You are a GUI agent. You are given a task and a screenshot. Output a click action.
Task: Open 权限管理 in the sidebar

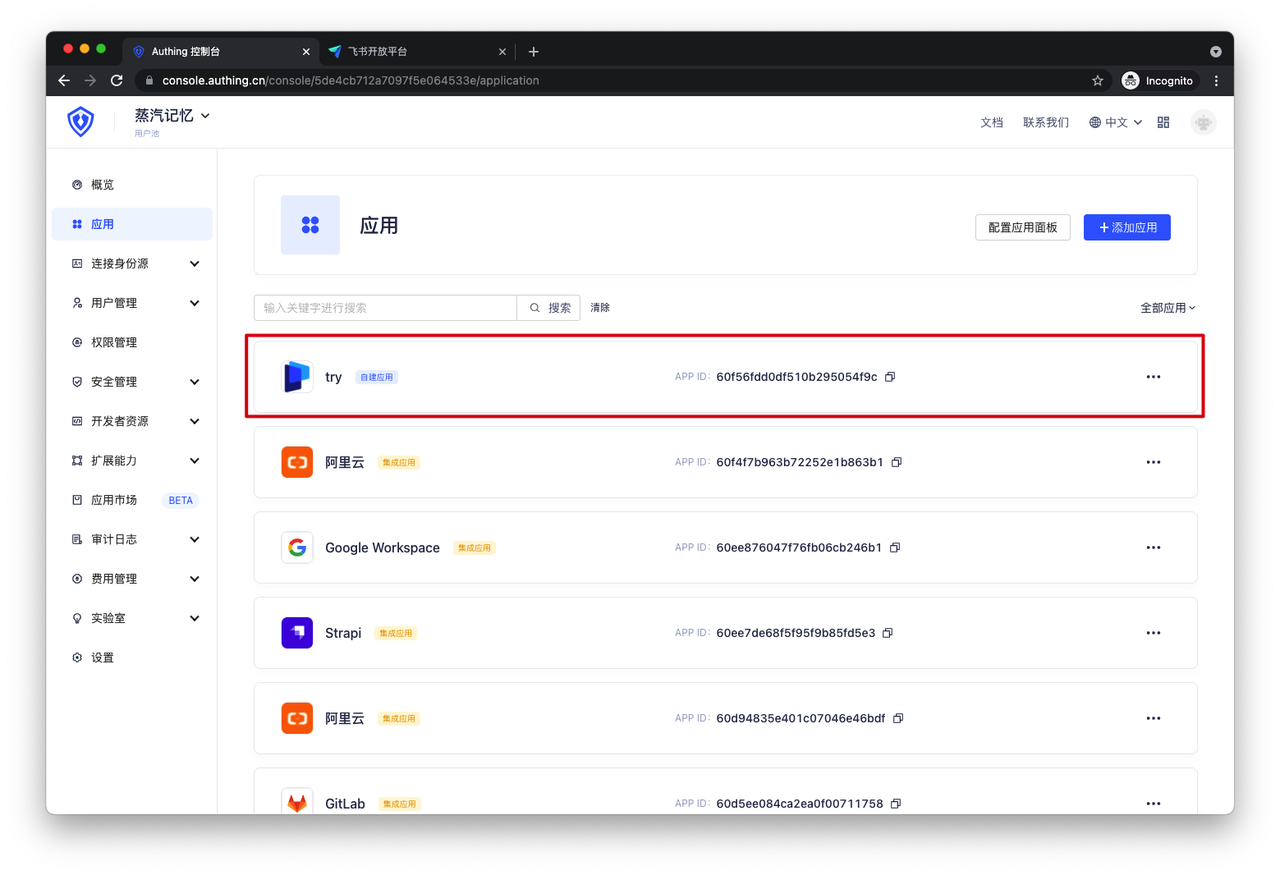133,342
